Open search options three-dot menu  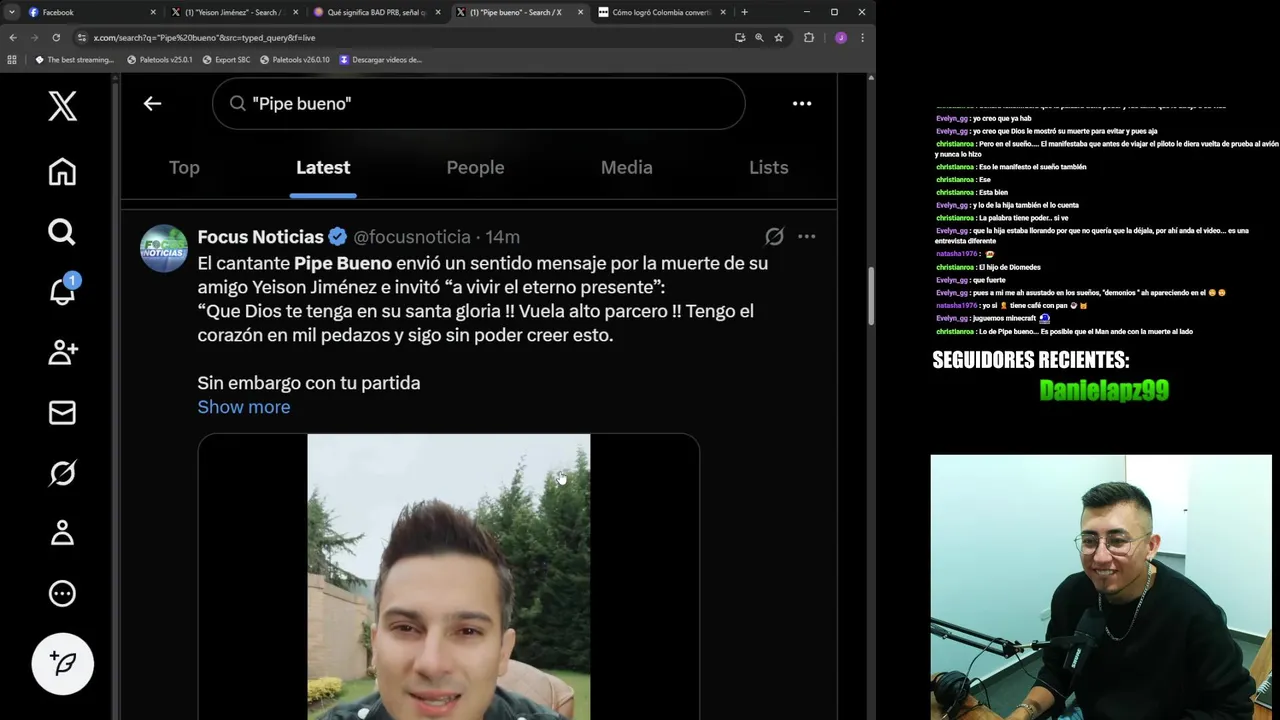pyautogui.click(x=802, y=103)
